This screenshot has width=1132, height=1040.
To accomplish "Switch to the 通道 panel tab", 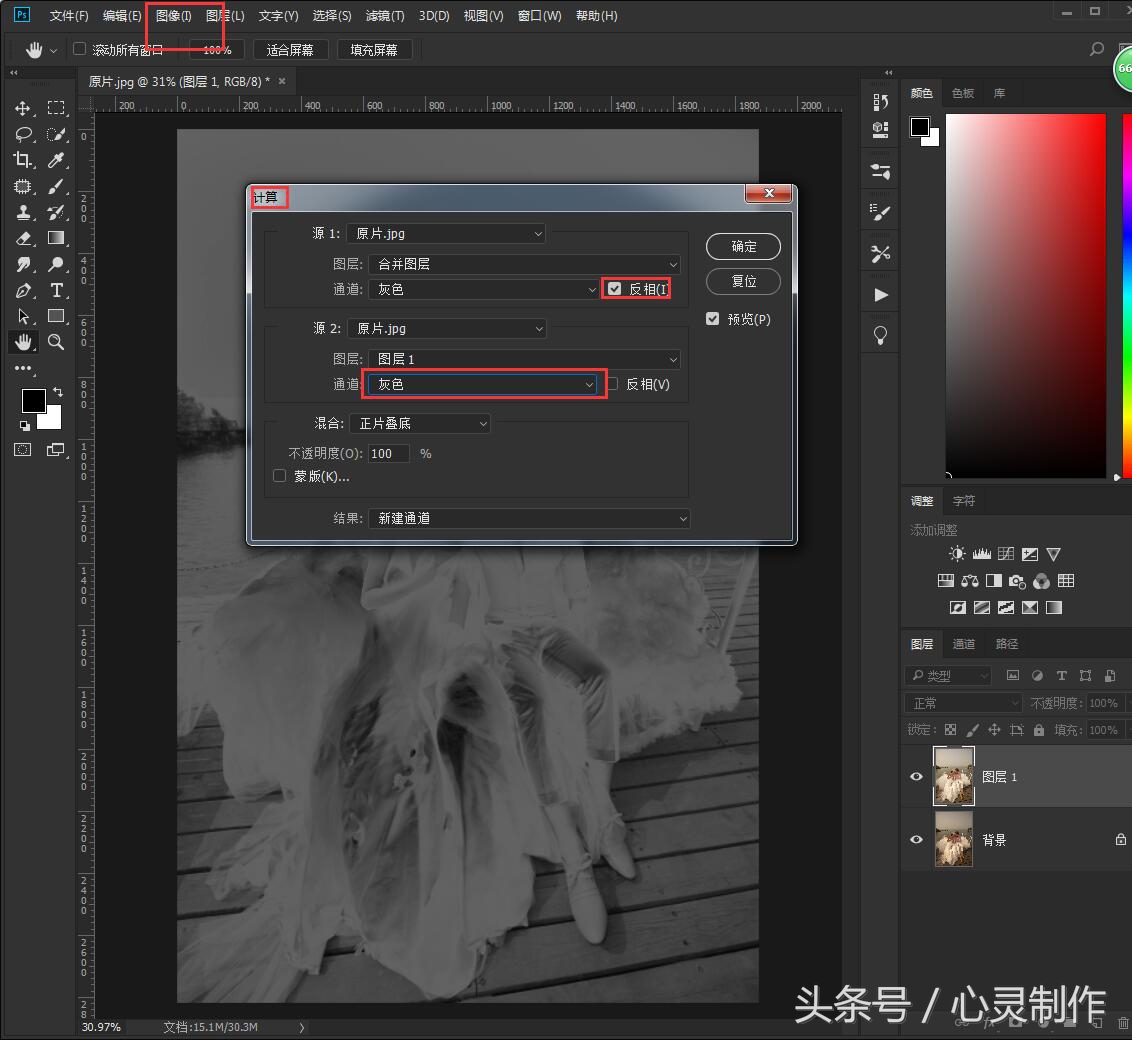I will pyautogui.click(x=963, y=644).
